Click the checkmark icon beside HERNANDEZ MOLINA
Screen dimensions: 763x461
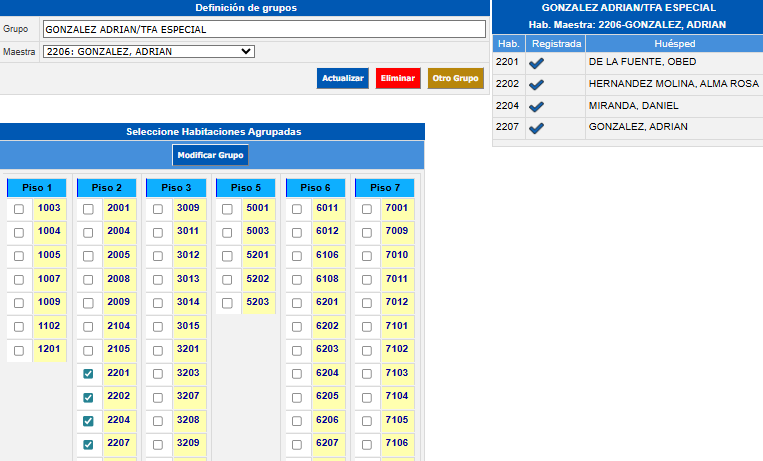537,84
